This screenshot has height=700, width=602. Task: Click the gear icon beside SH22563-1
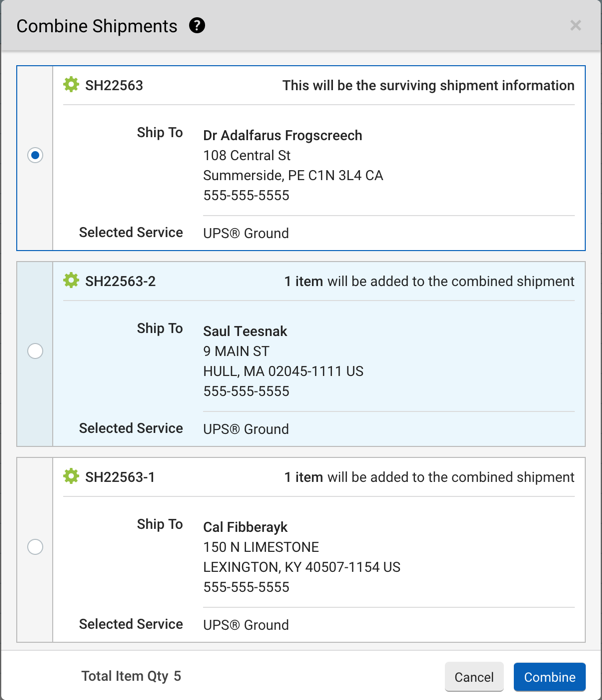click(x=71, y=477)
